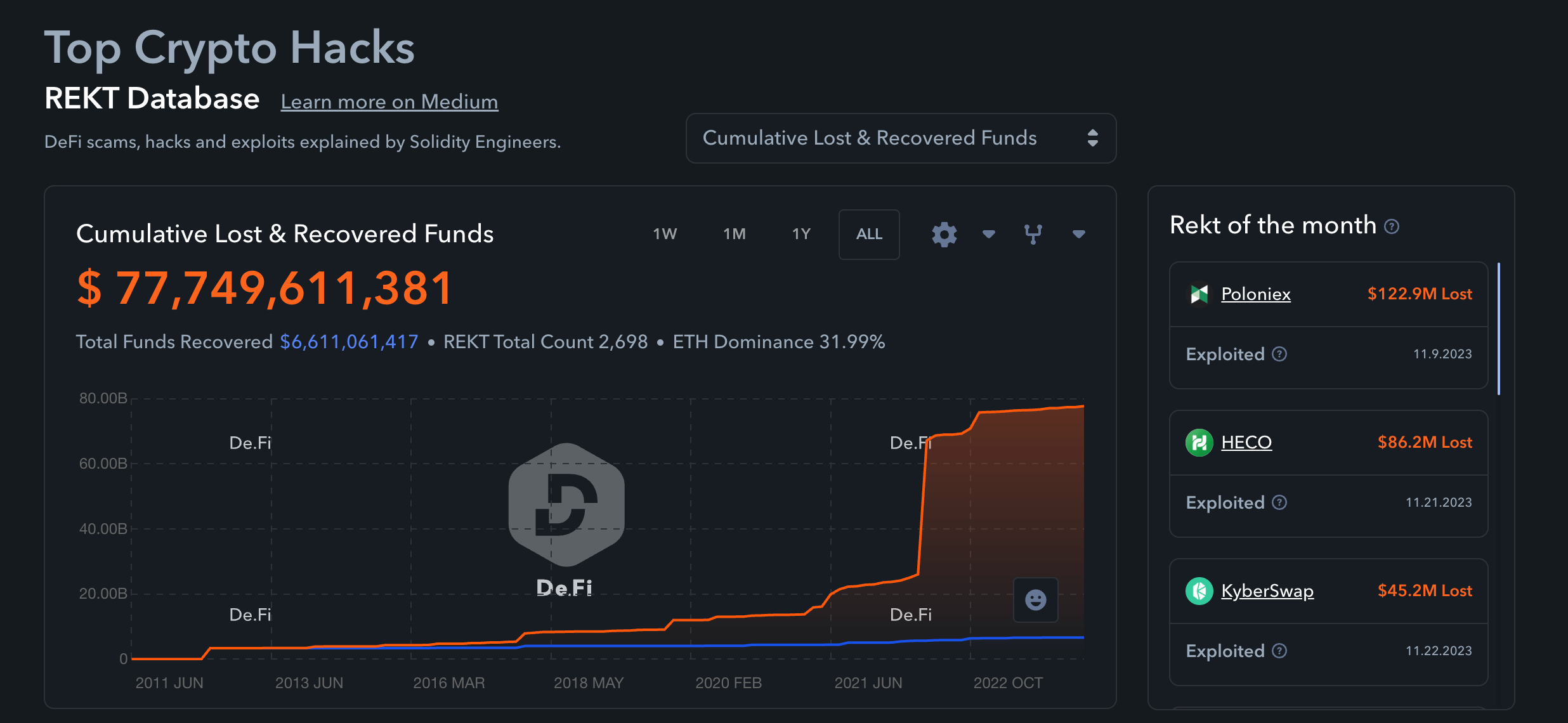Click the Exploited help icon under KyberSwap
1568x723 pixels.
1279,651
